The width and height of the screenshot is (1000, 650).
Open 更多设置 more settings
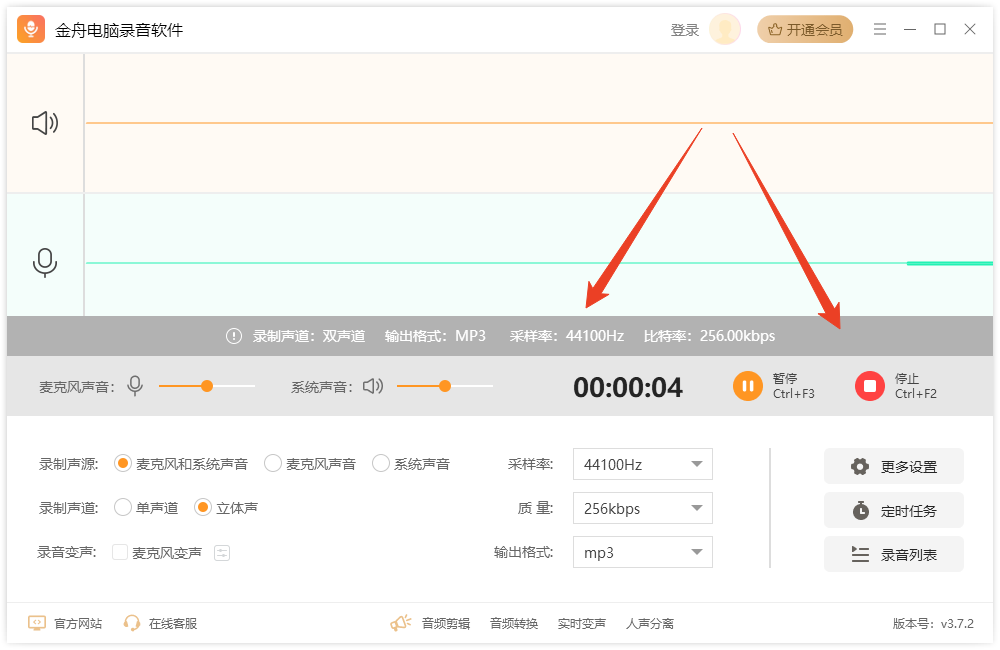pyautogui.click(x=893, y=466)
